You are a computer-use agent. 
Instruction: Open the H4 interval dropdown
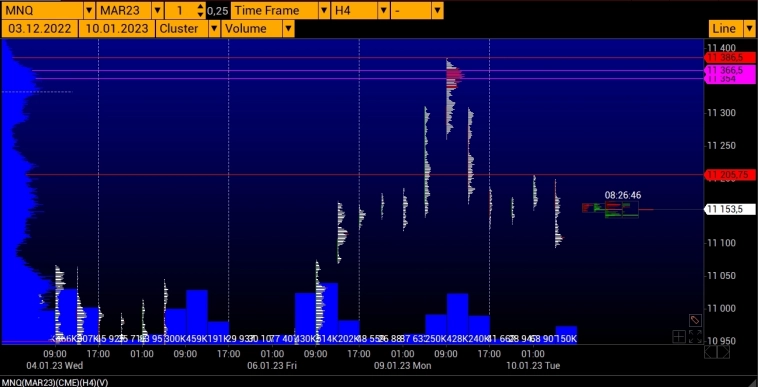[383, 10]
